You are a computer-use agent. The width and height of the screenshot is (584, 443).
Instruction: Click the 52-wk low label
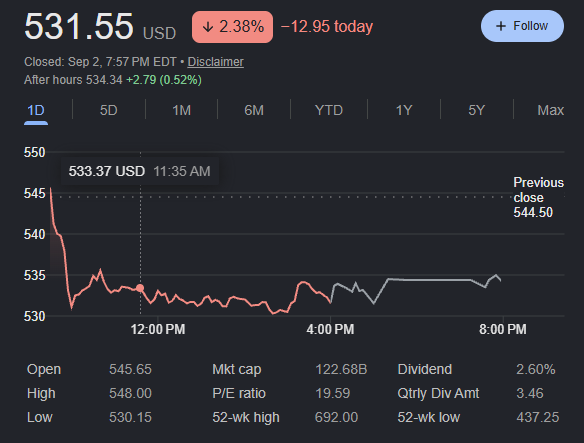click(429, 418)
